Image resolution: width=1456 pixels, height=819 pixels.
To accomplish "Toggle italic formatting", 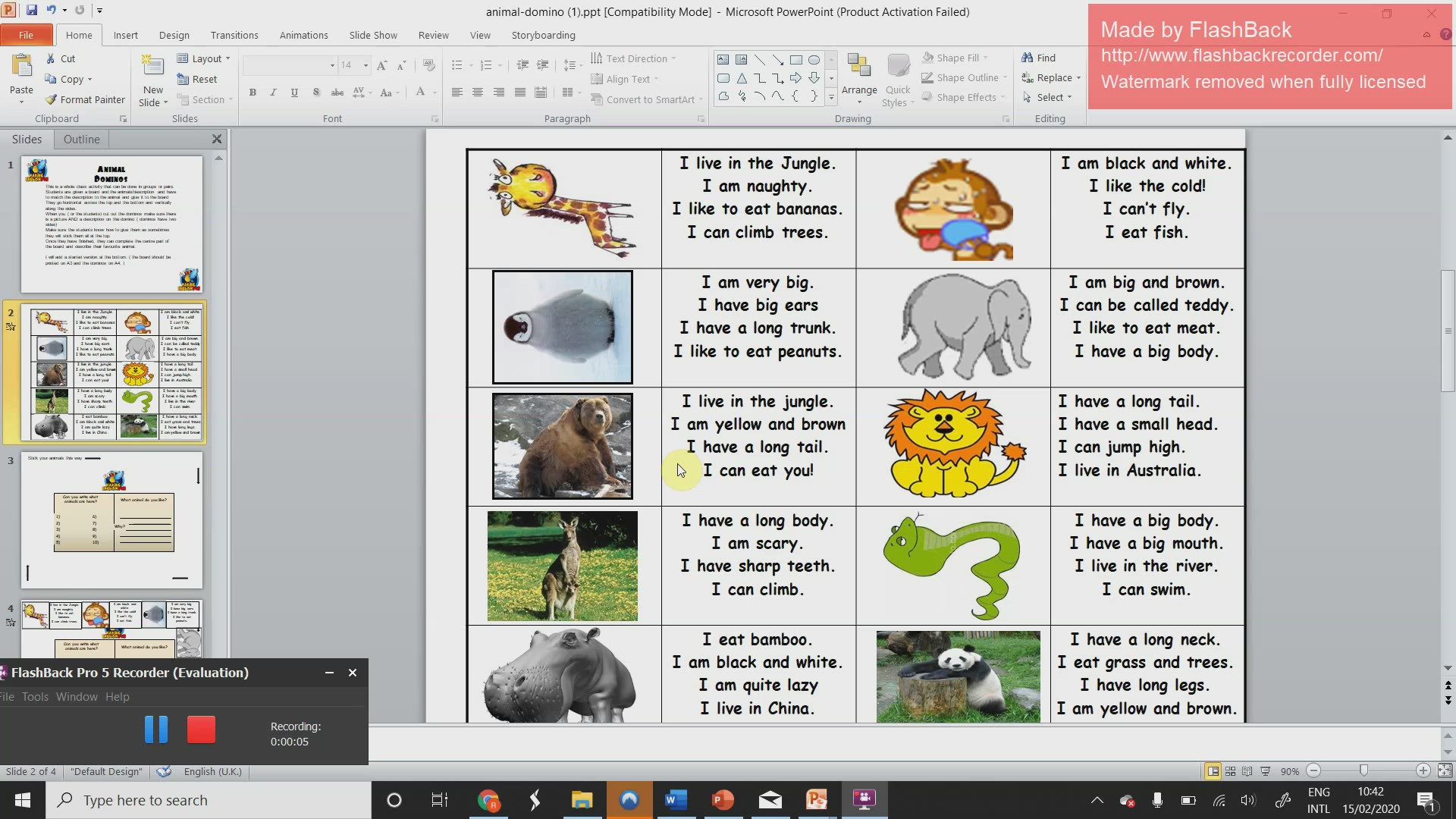I will pos(273,93).
